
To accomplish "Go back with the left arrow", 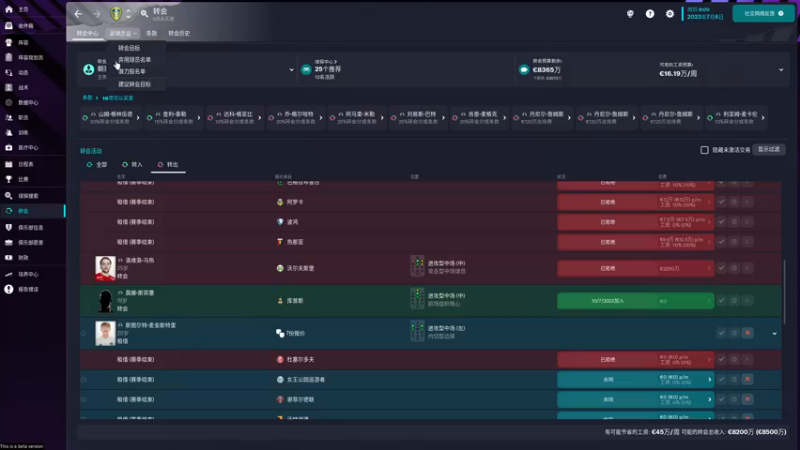I will pos(79,14).
